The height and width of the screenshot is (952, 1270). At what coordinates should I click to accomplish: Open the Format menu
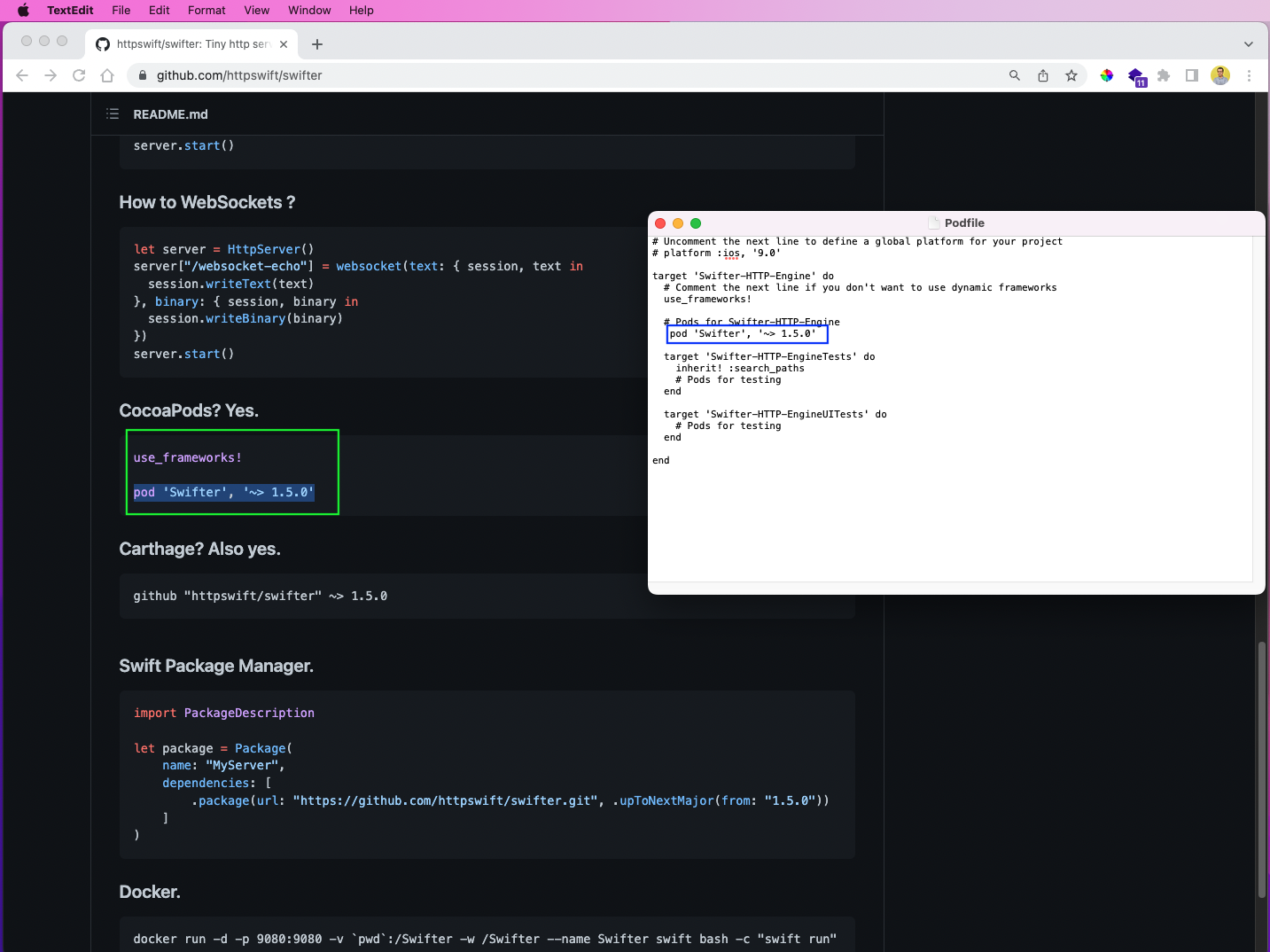point(206,10)
